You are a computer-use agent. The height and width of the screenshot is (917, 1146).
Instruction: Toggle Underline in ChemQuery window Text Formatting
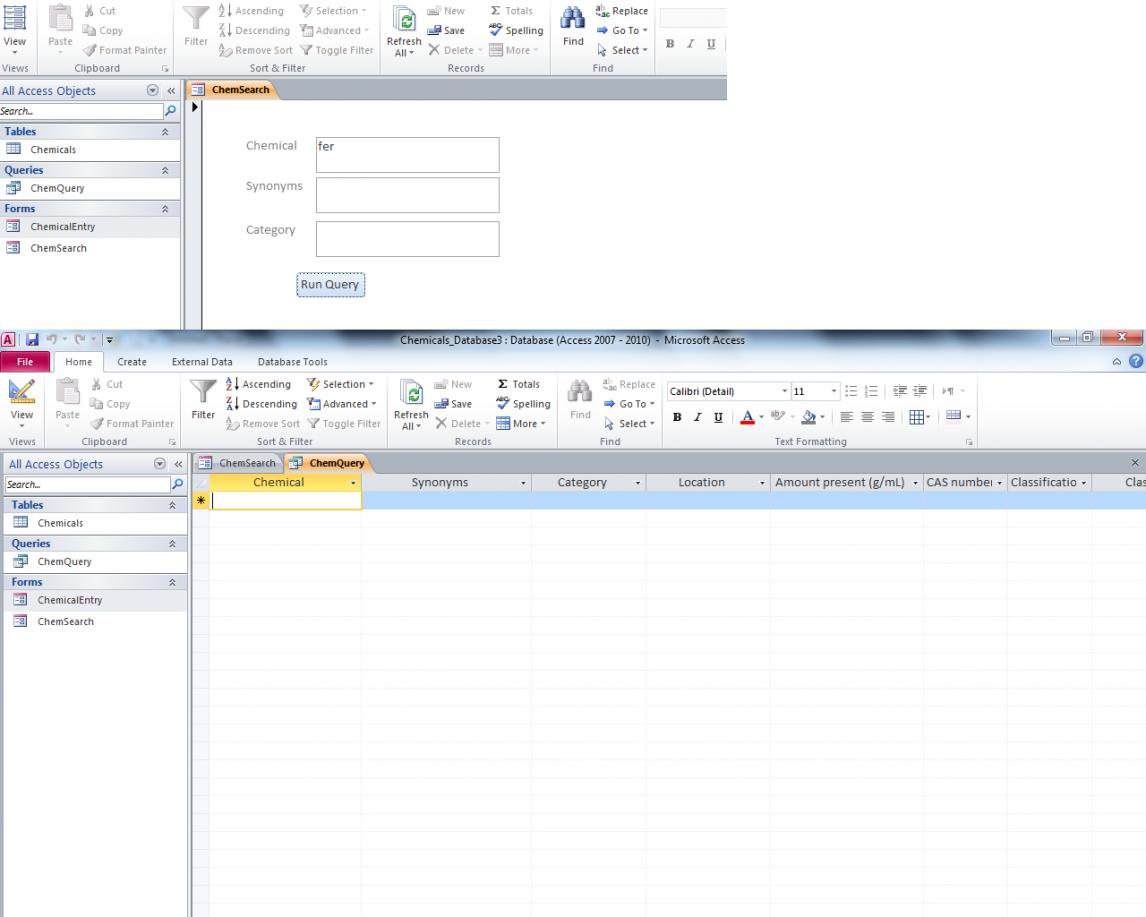click(x=718, y=417)
